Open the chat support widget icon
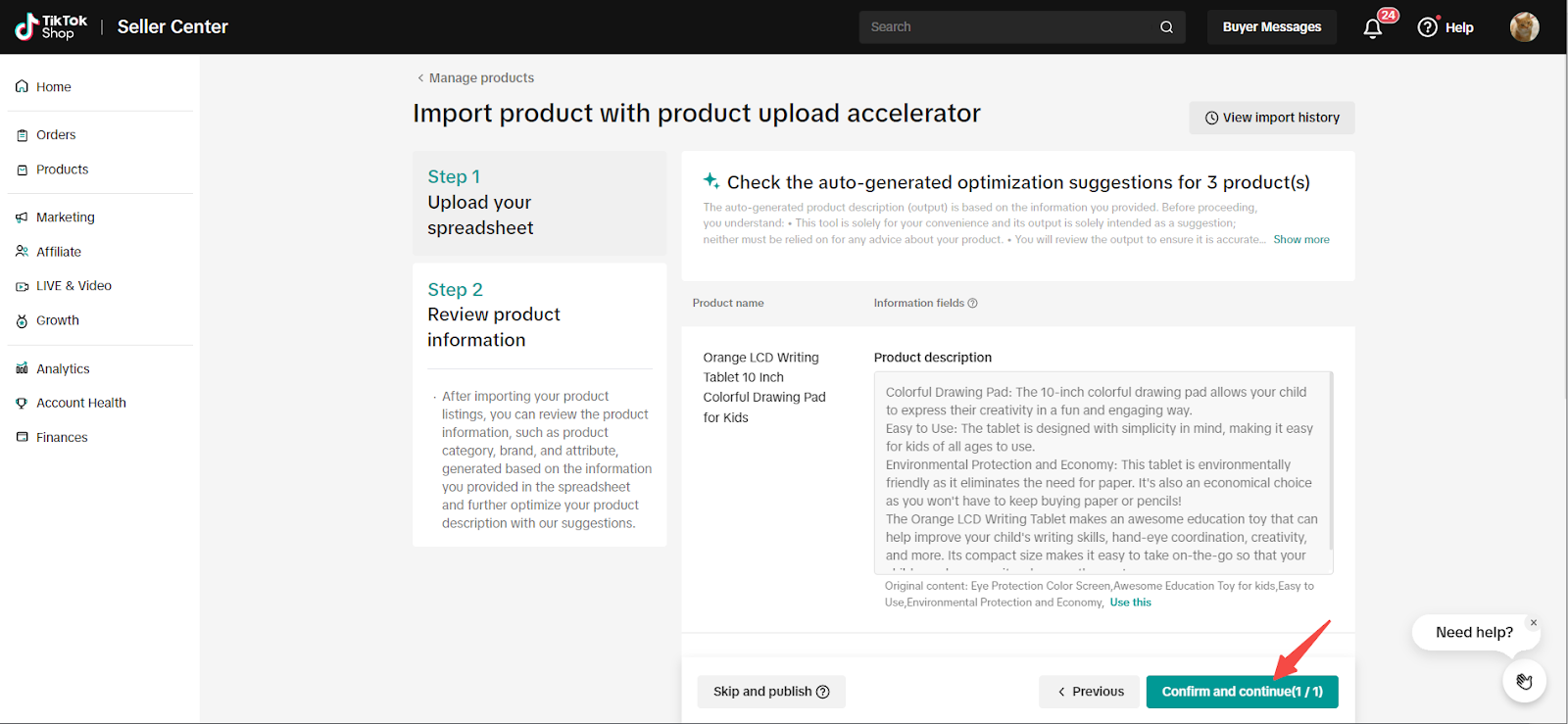Screen dimensions: 1568x724 pos(1524,681)
